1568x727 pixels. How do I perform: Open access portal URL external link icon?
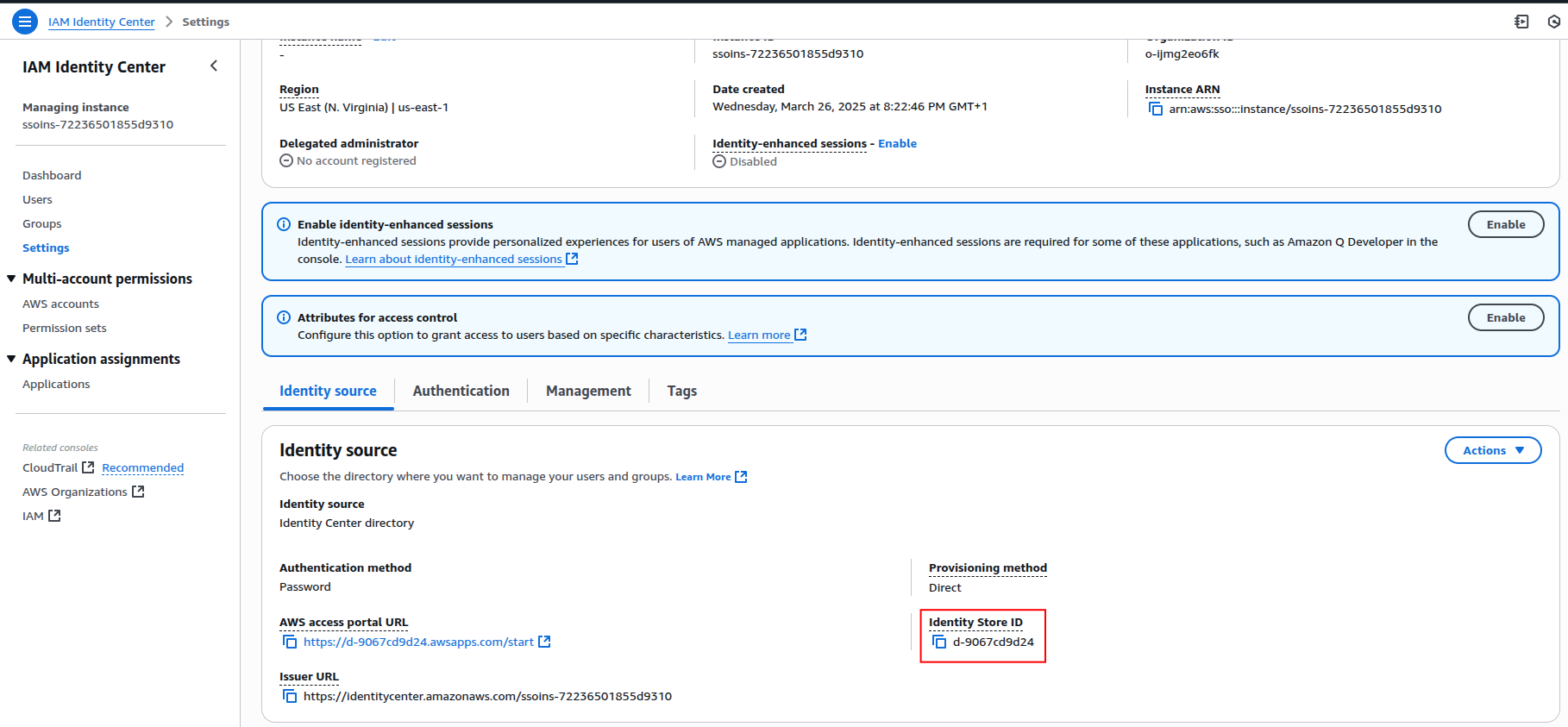click(x=544, y=642)
